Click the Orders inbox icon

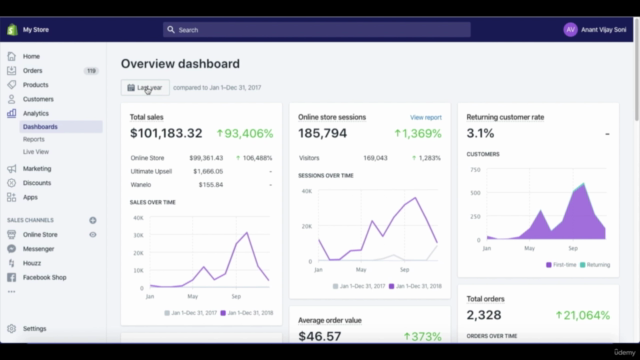click(11, 71)
